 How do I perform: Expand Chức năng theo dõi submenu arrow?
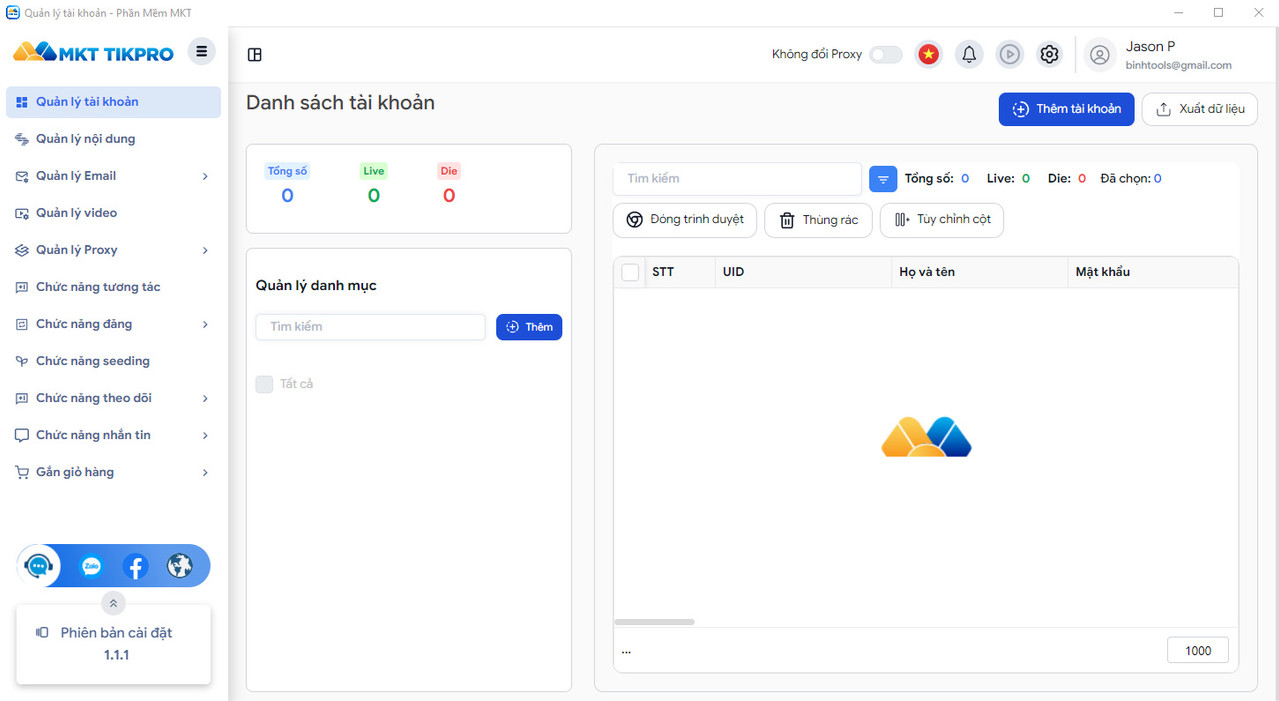tap(205, 398)
